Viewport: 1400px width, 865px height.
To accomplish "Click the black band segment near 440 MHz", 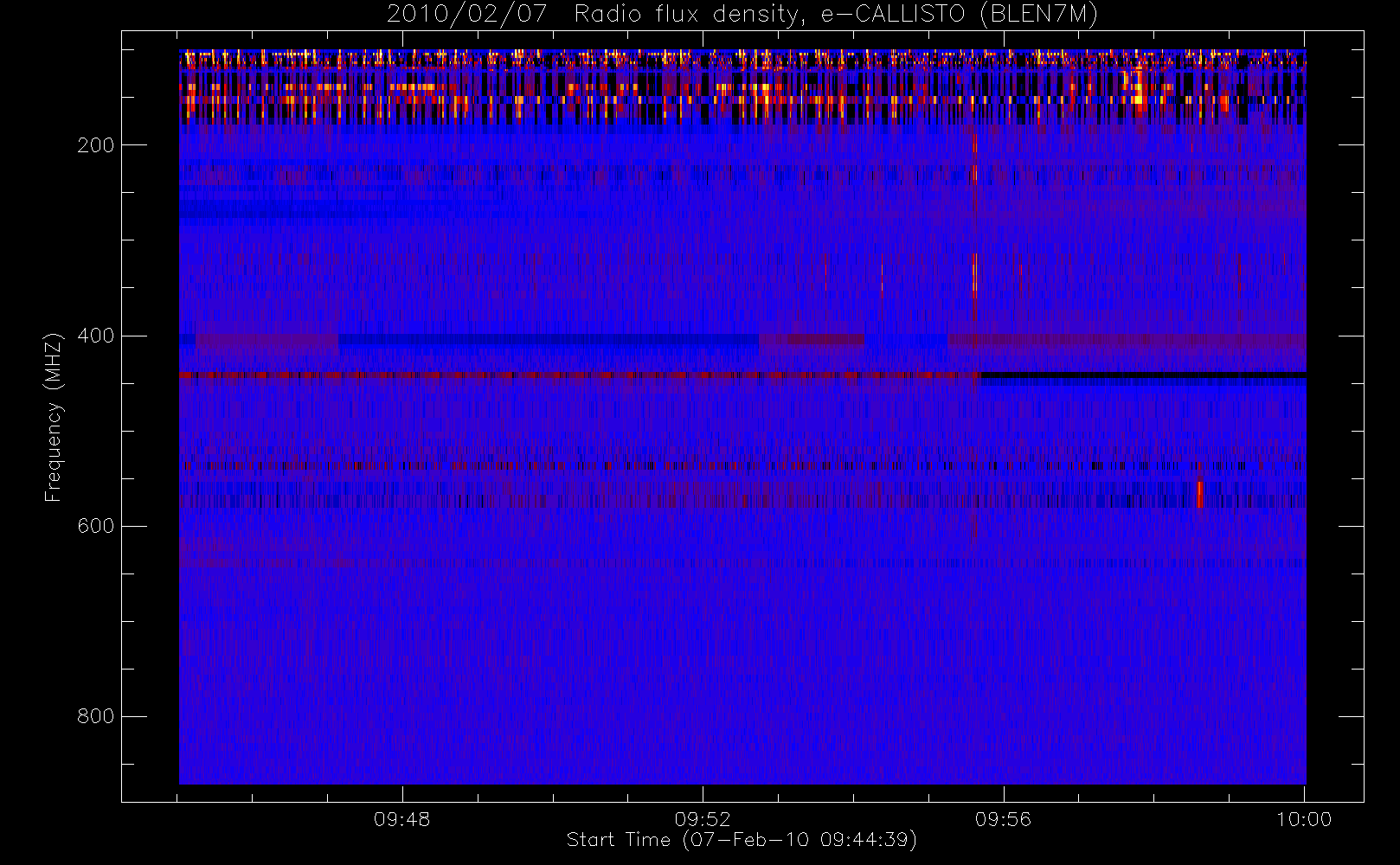I will click(x=1142, y=375).
